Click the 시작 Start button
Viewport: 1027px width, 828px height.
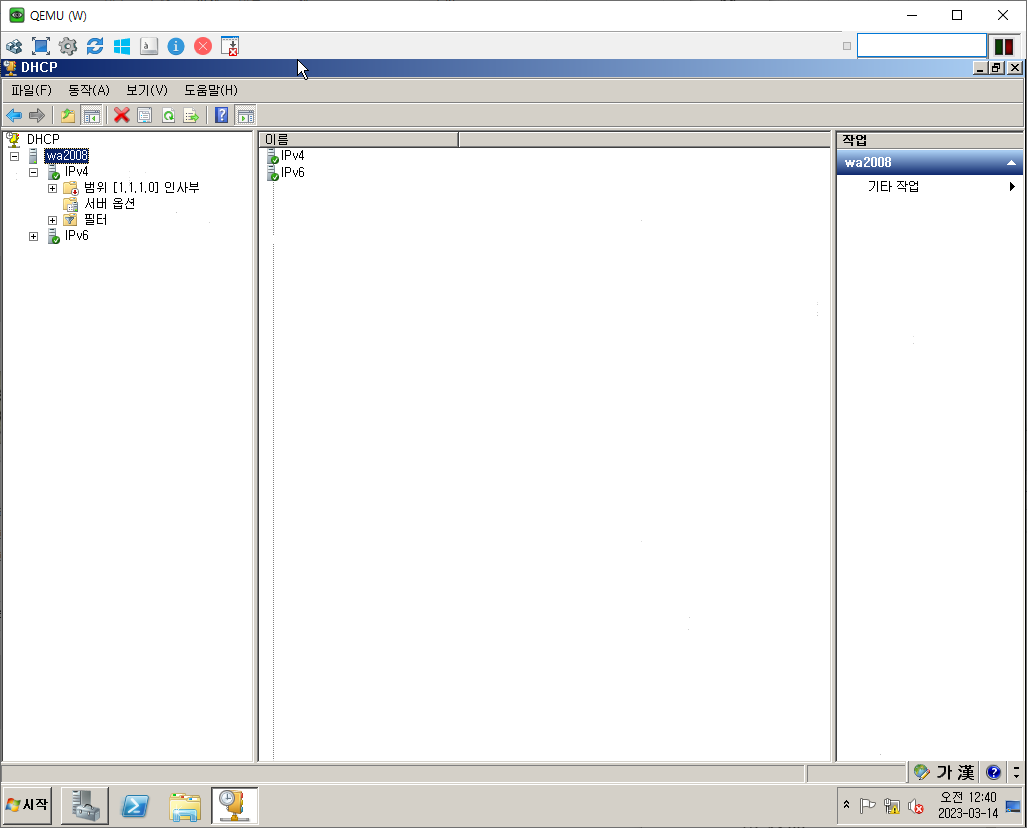coord(28,804)
